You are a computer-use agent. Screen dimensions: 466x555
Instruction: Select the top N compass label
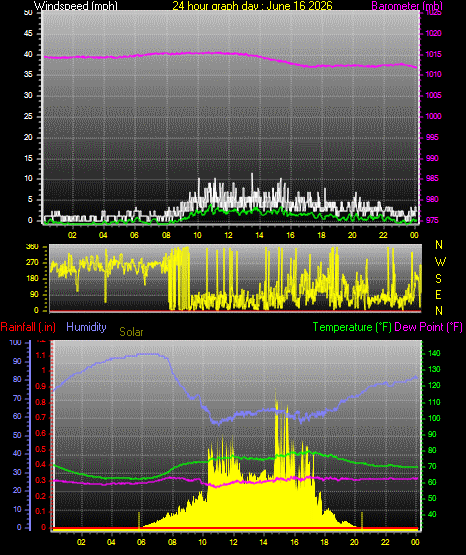pos(439,245)
